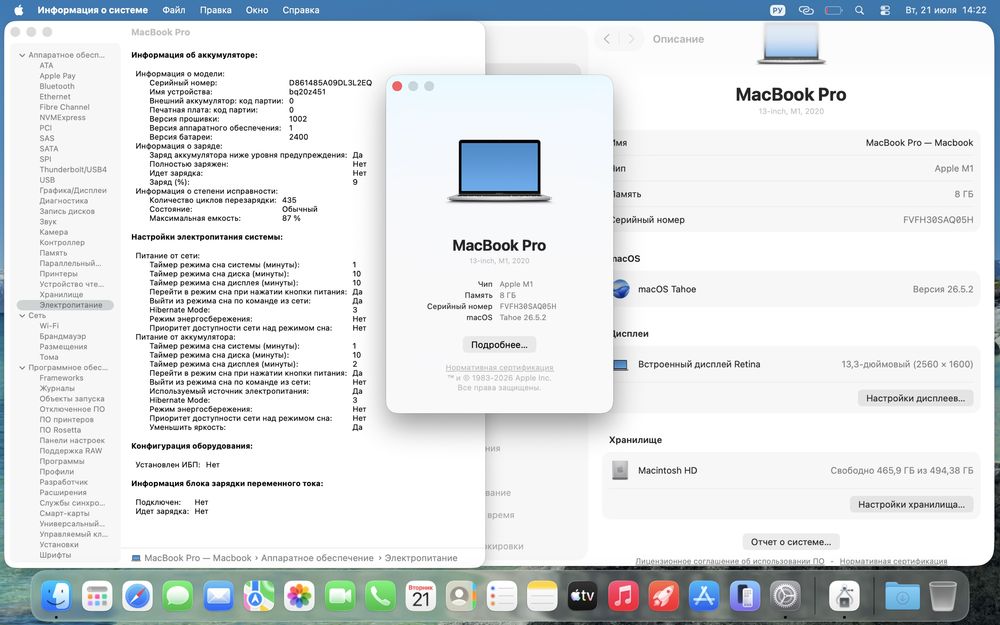Screen dimensions: 1000x625
Task: Click the menu bar date and time
Action: [x=946, y=10]
